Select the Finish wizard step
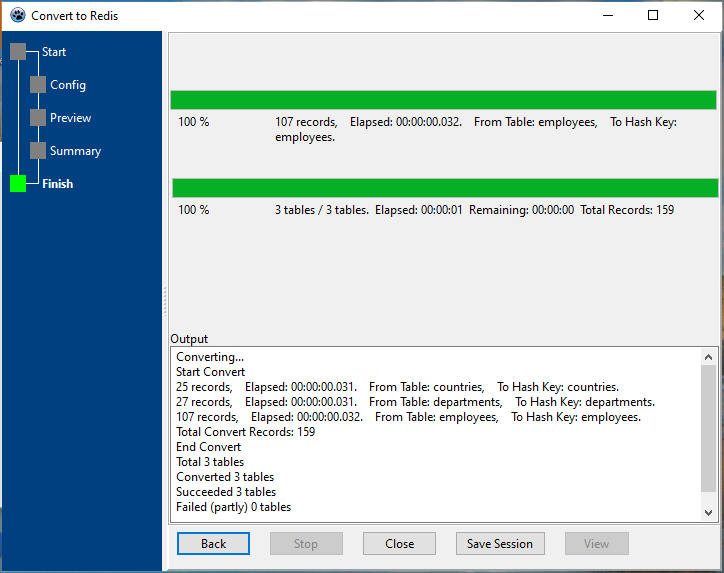Viewport: 724px width, 573px height. [57, 184]
